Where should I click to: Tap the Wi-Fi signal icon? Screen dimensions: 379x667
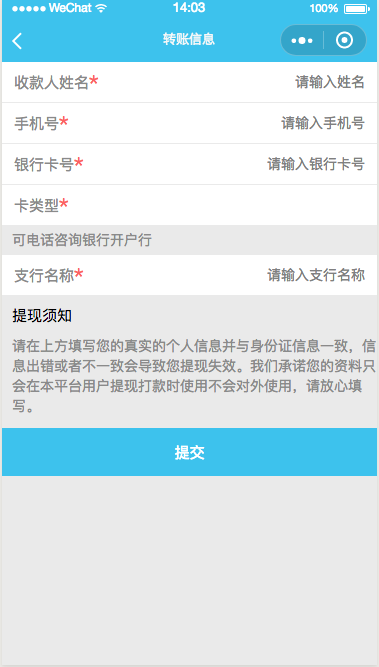click(x=101, y=8)
